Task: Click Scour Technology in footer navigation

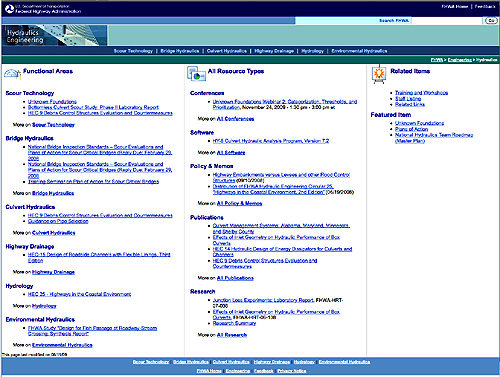Action: pyautogui.click(x=151, y=362)
